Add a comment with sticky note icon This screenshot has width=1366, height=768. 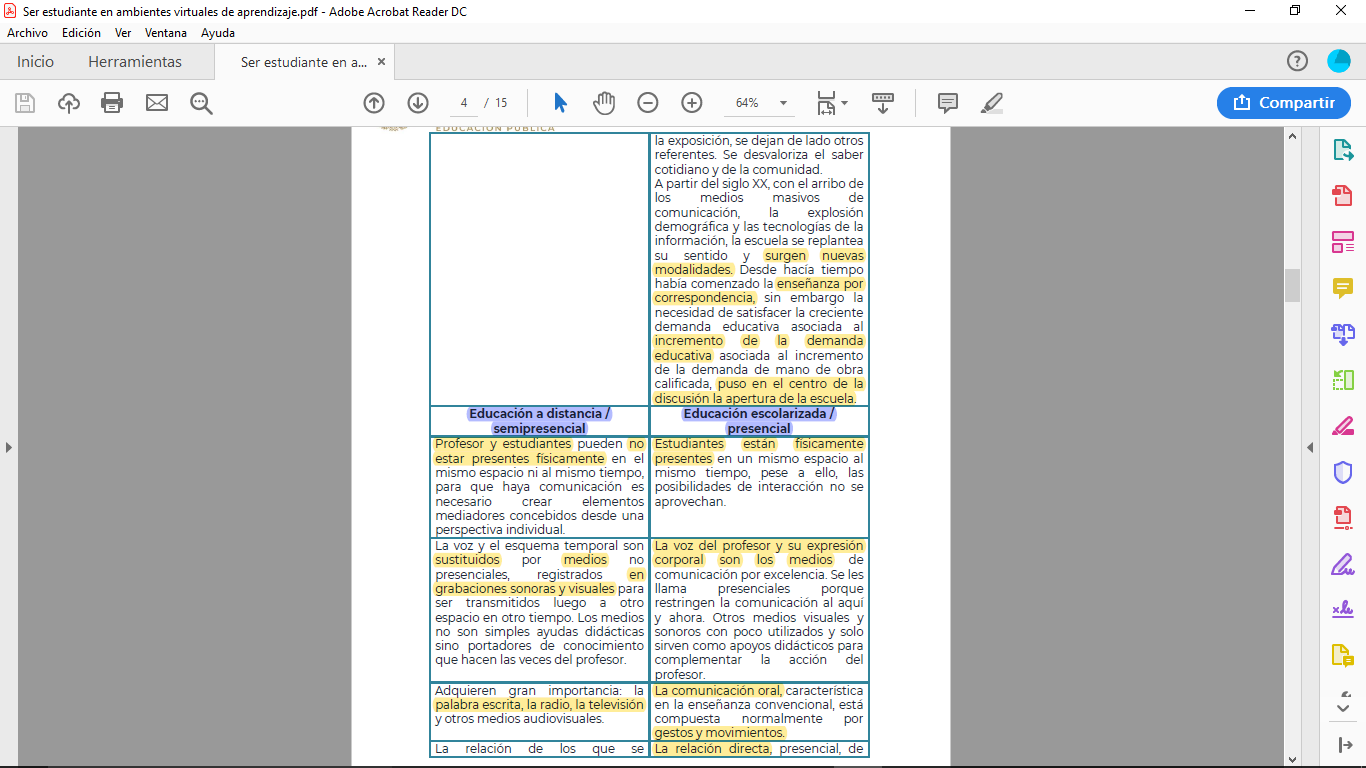(947, 103)
